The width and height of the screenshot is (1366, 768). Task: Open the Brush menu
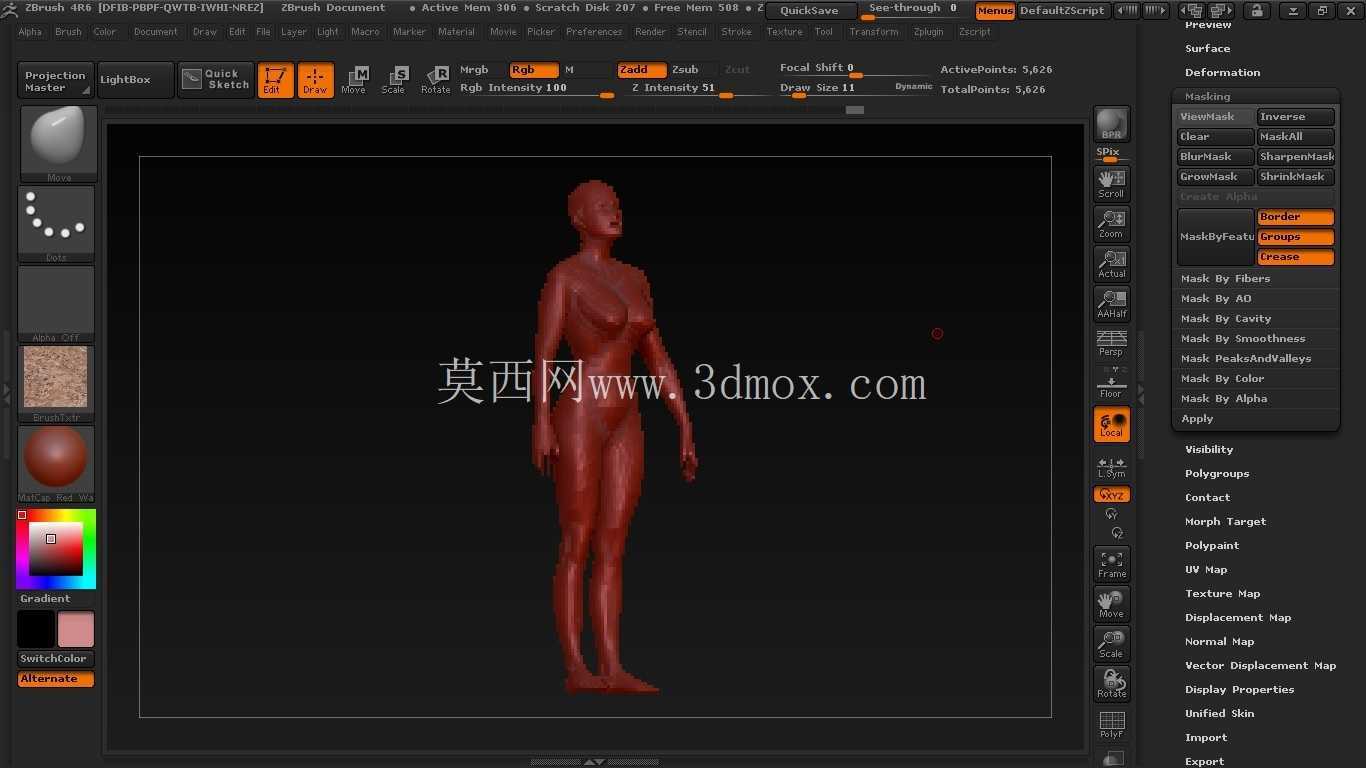tap(68, 32)
